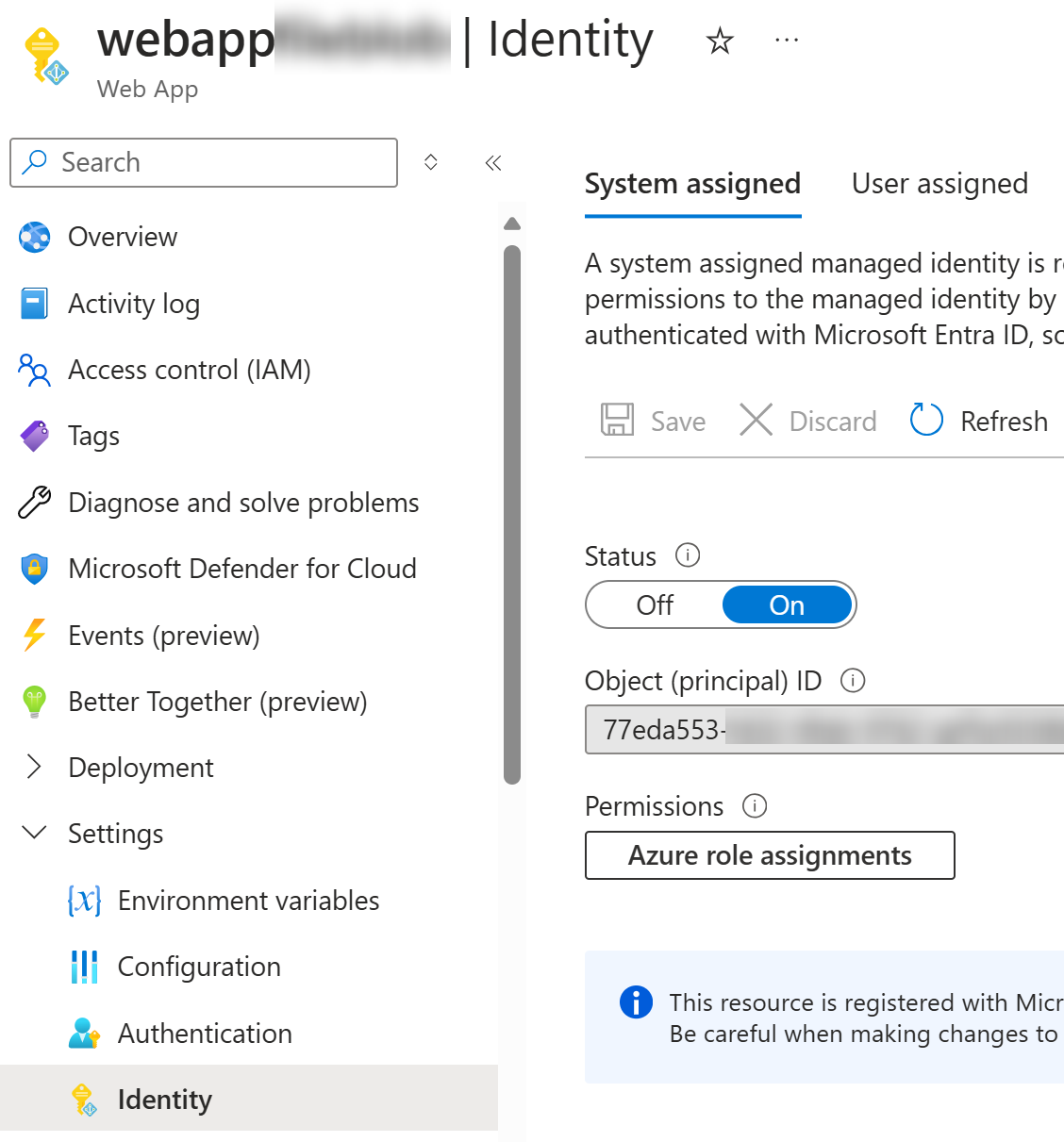Image resolution: width=1064 pixels, height=1142 pixels.
Task: Click the expand/collapse all menu groups arrows
Action: pos(431,162)
